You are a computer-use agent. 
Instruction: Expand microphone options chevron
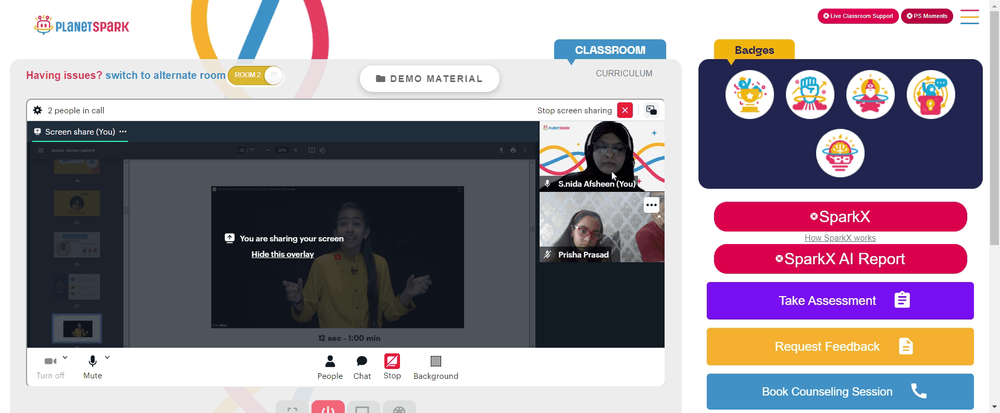tap(107, 358)
